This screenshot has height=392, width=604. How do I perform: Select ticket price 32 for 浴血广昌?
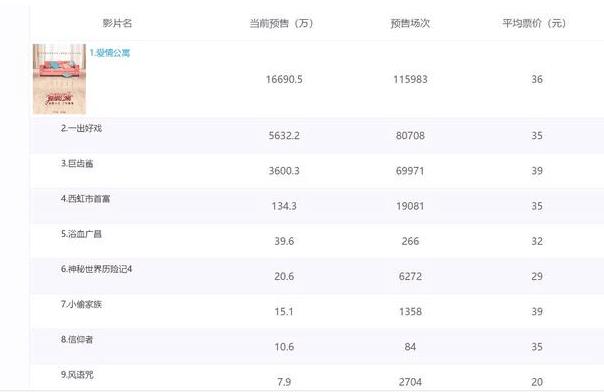(x=537, y=241)
